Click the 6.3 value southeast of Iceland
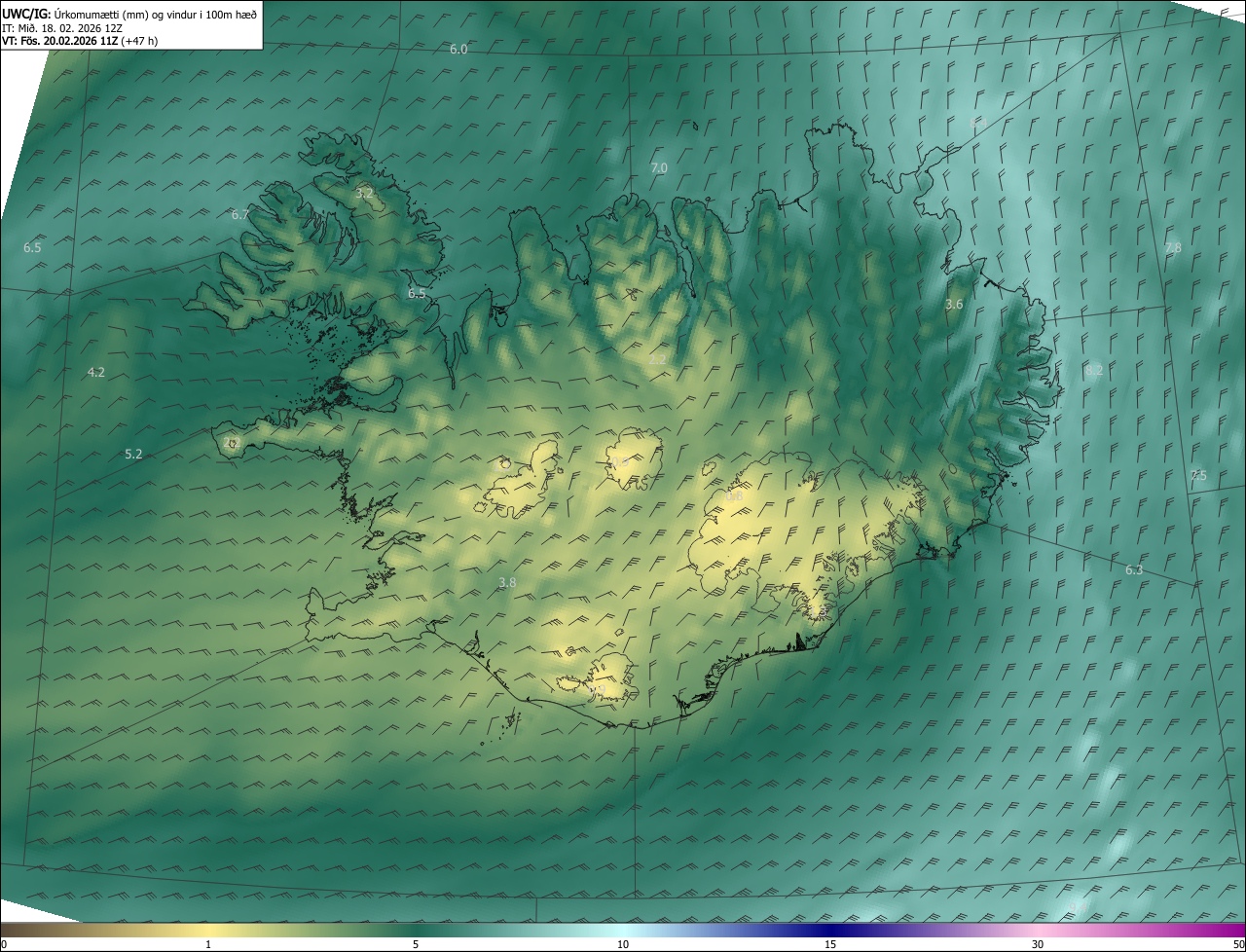The image size is (1246, 952). point(1134,570)
